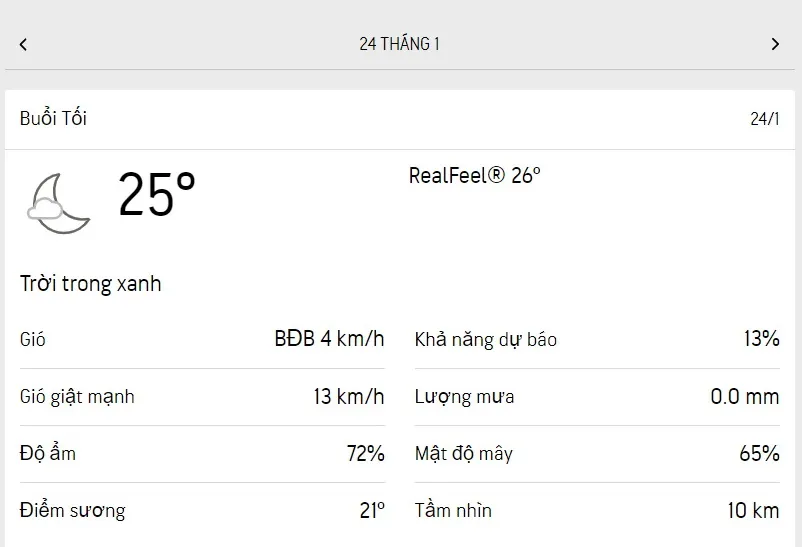Click the 24/1 date label

pos(764,119)
